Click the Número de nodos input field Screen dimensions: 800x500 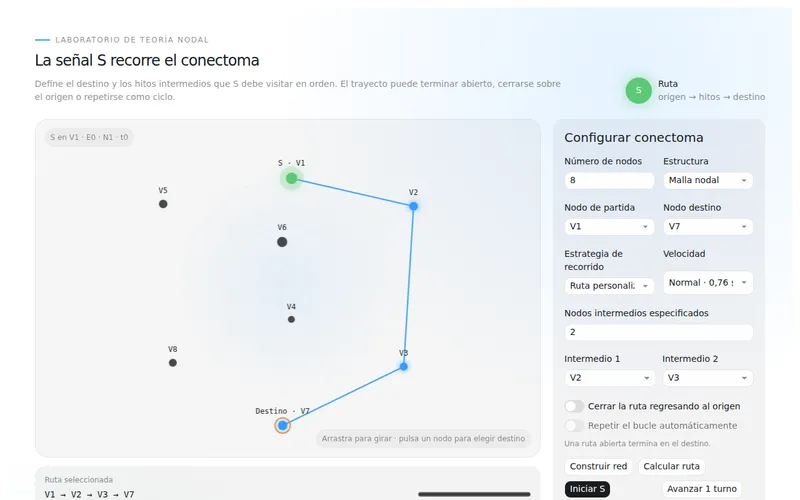pyautogui.click(x=609, y=180)
